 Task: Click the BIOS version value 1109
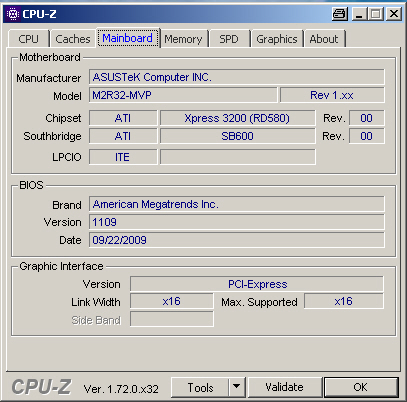coord(237,222)
